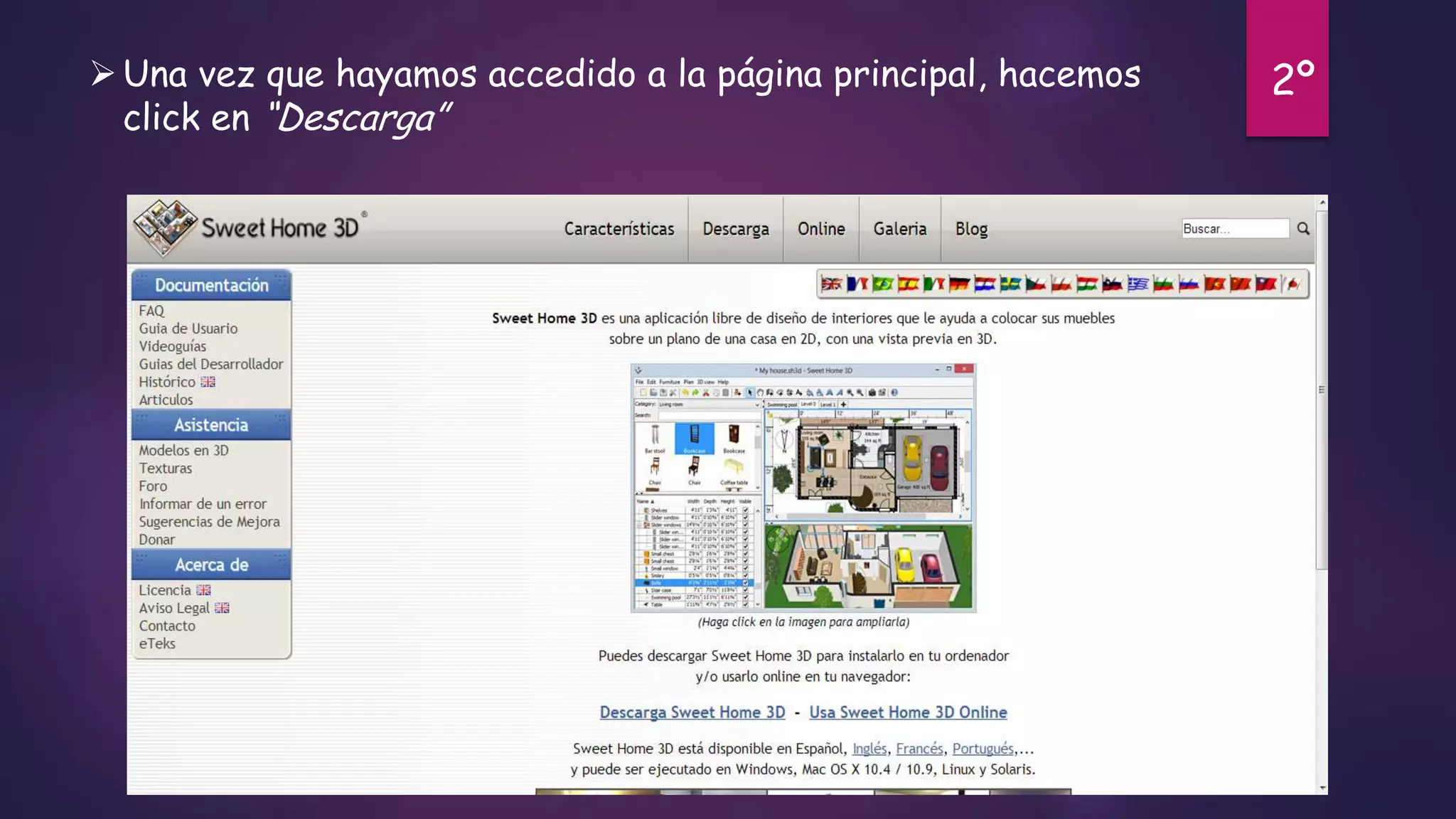
Task: Select the Swedish flag
Action: [x=1010, y=284]
